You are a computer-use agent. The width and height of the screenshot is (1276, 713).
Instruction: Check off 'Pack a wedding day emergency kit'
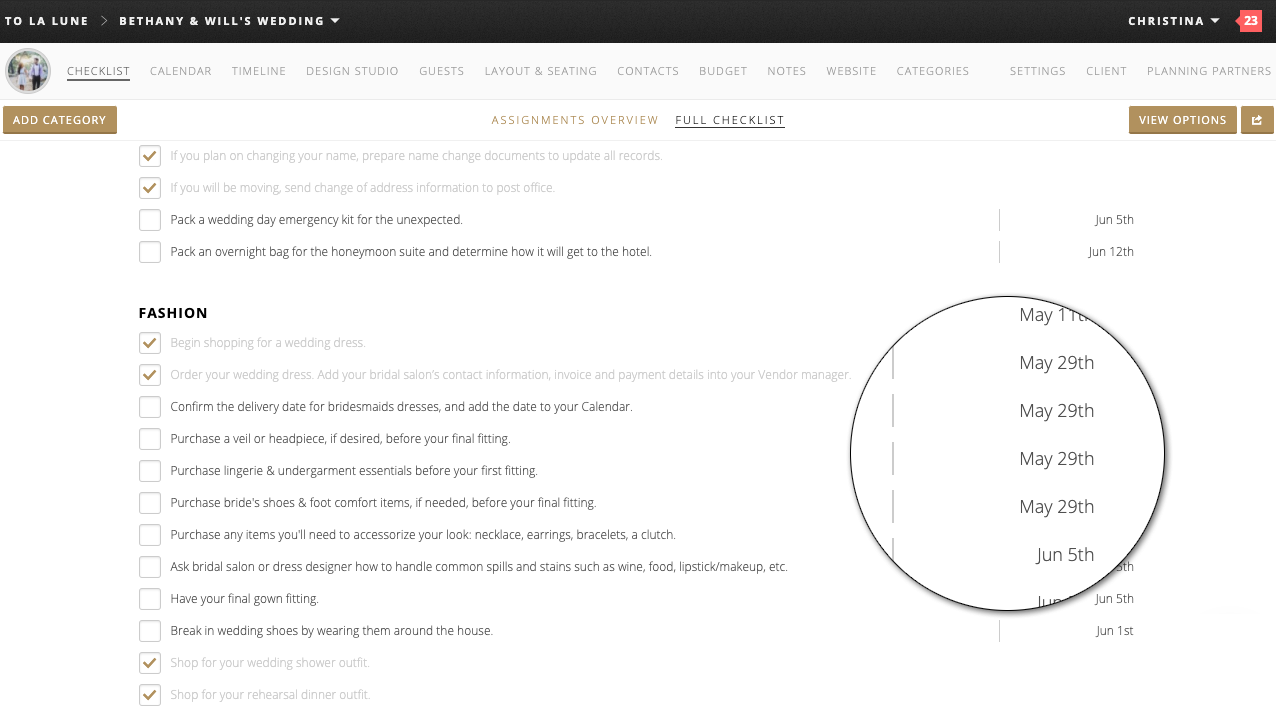tap(150, 220)
